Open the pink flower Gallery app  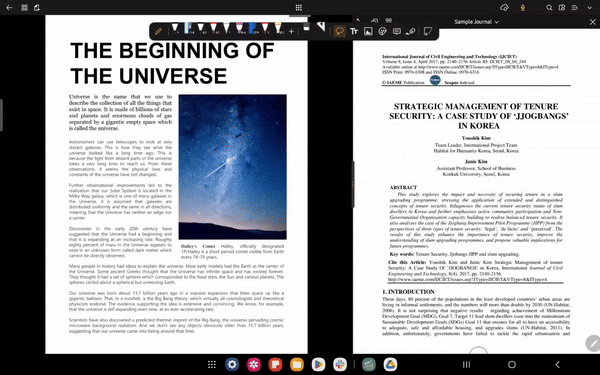(x=254, y=364)
